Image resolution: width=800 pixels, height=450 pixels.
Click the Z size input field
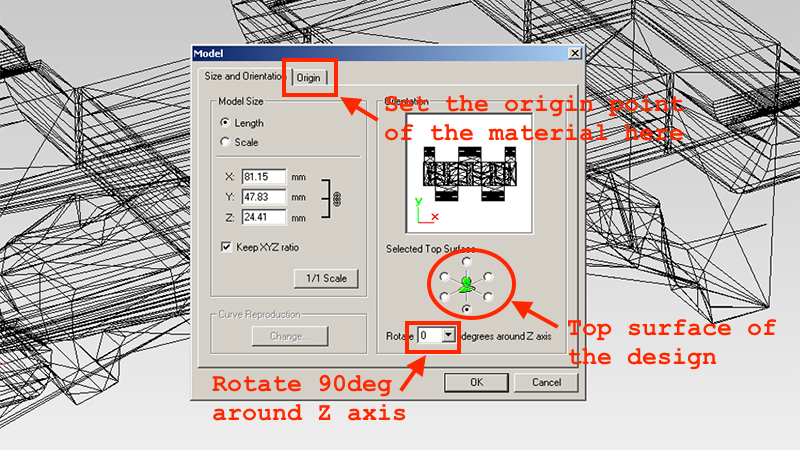pyautogui.click(x=264, y=217)
